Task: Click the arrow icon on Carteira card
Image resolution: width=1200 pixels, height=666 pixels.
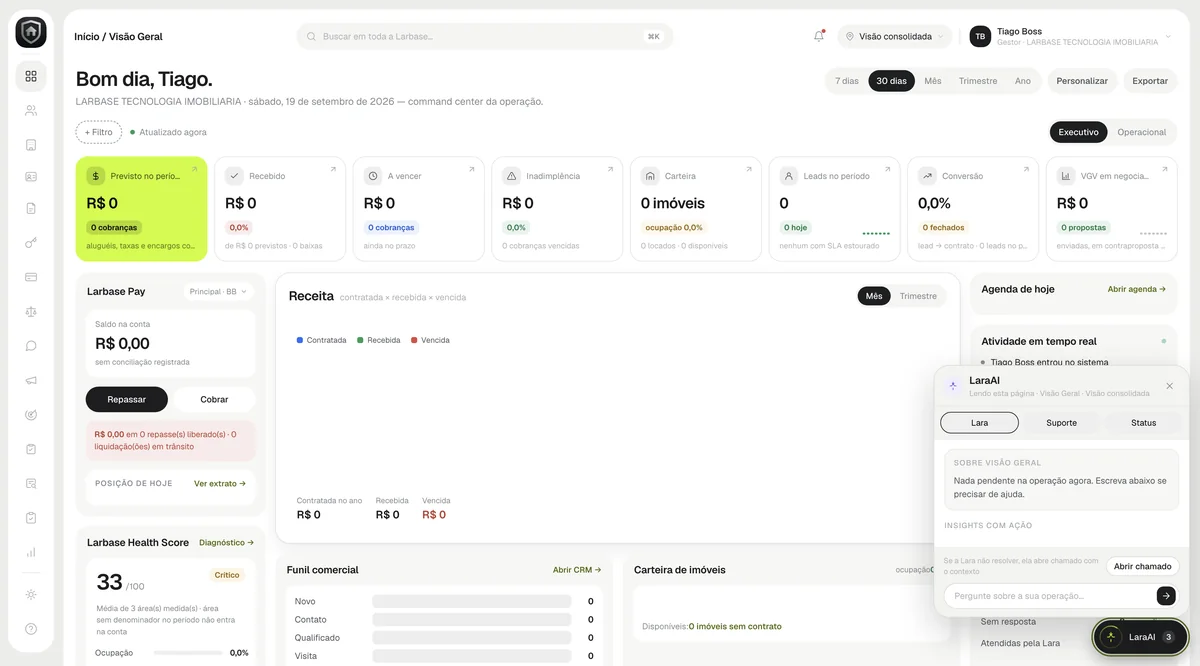Action: [749, 170]
